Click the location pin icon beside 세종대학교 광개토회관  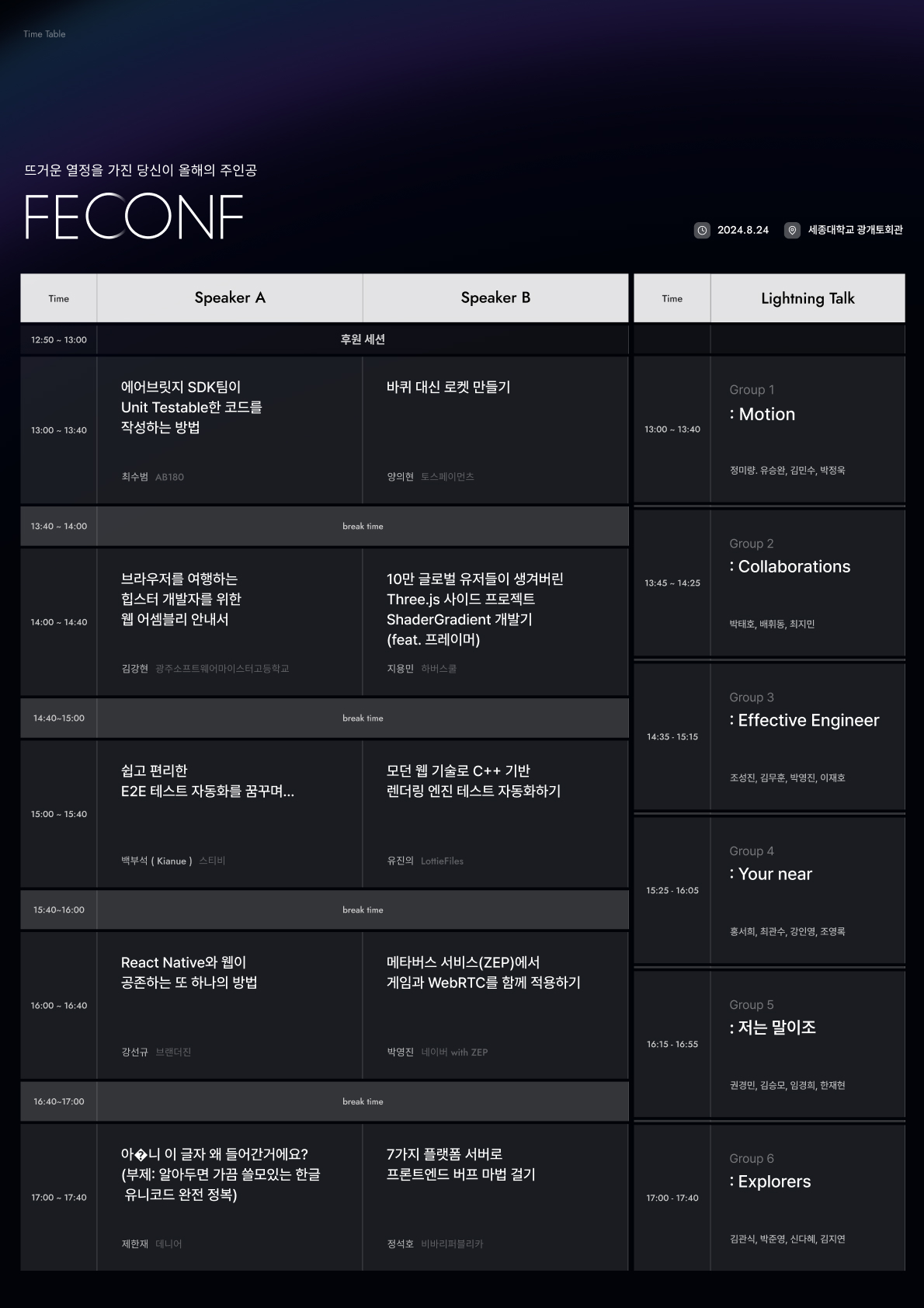pos(792,230)
